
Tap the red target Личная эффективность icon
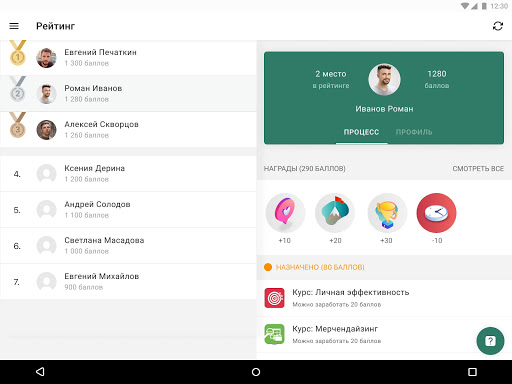[x=274, y=298]
